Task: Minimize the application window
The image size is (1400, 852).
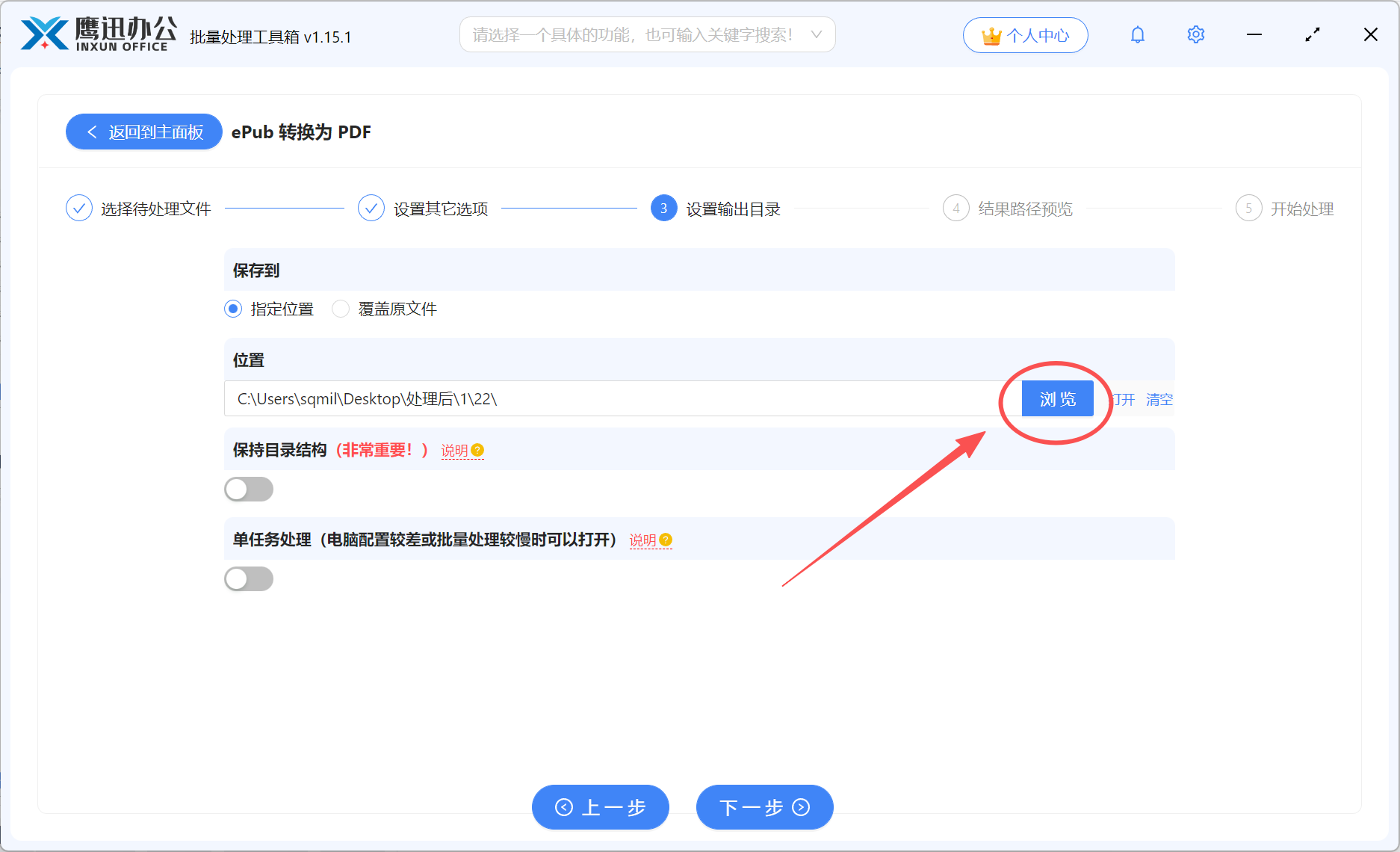Action: pyautogui.click(x=1254, y=35)
